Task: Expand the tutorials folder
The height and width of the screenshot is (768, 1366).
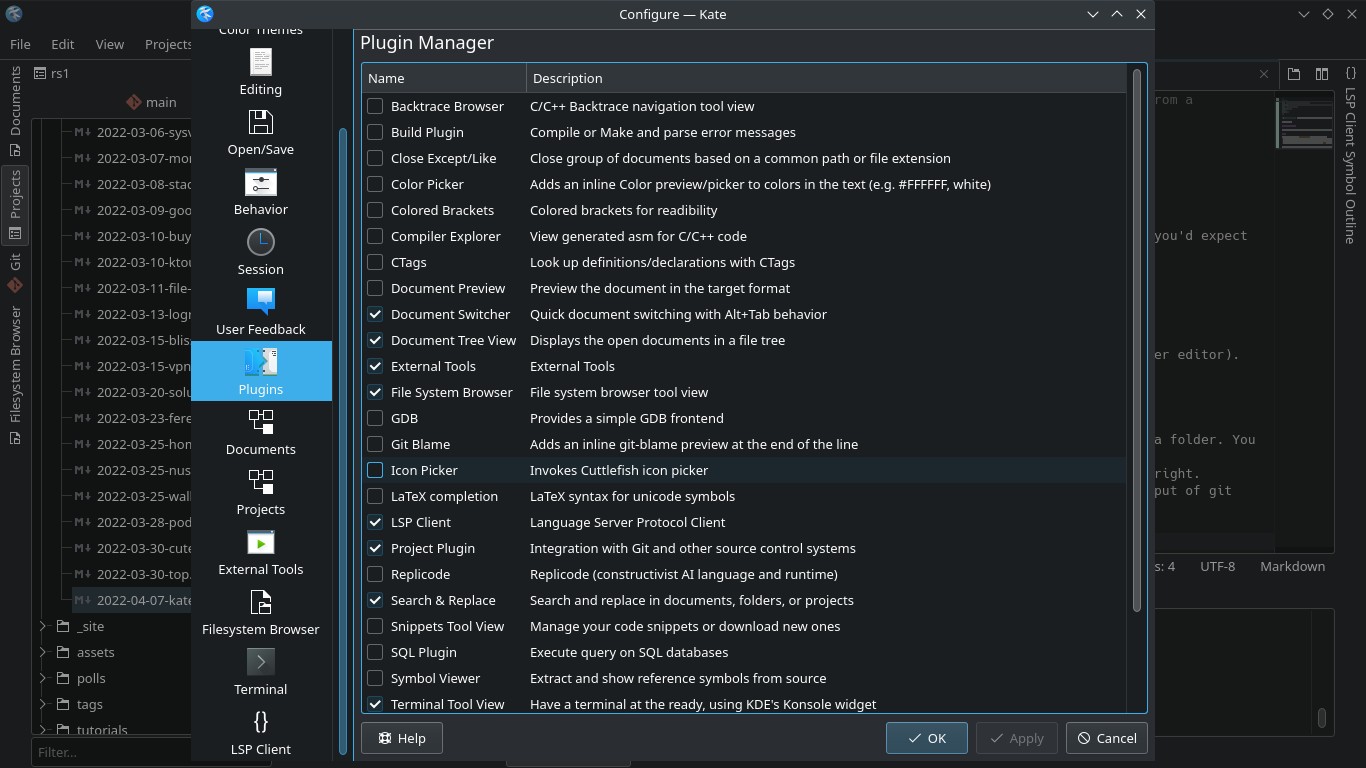Action: [x=42, y=730]
